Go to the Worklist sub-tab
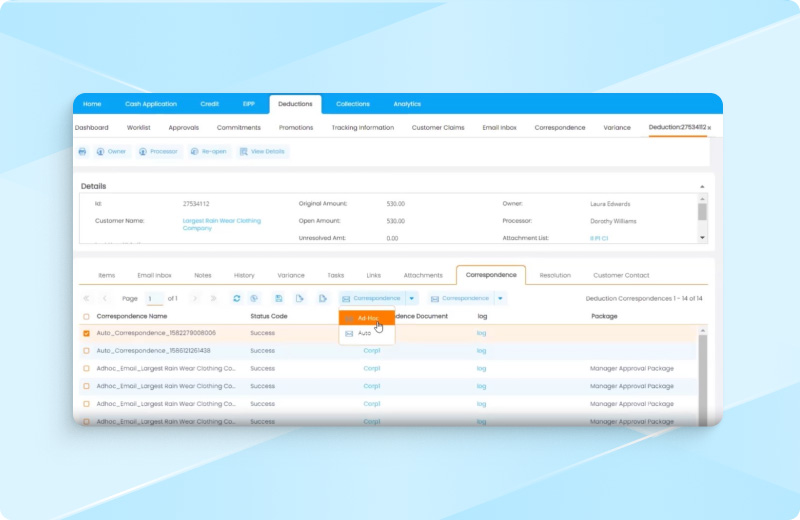This screenshot has height=520, width=800. pos(138,128)
